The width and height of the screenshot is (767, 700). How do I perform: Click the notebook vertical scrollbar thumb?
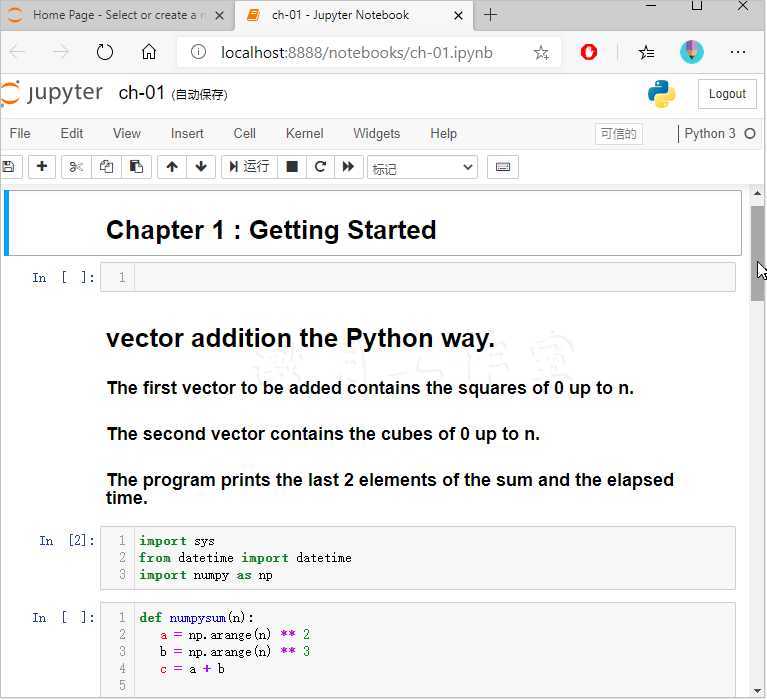tap(758, 253)
